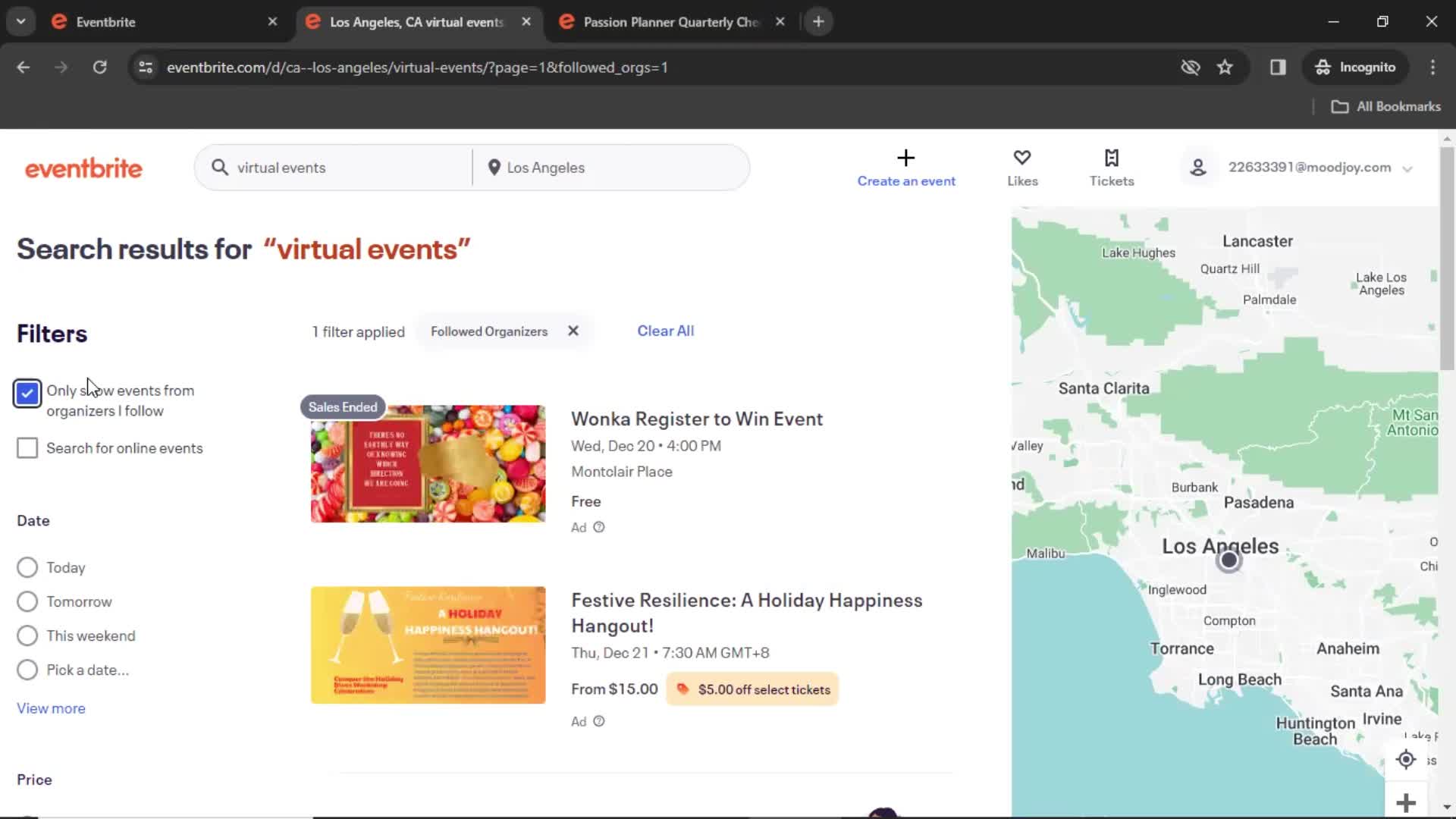Zoom in the map with plus button

pos(1406,802)
